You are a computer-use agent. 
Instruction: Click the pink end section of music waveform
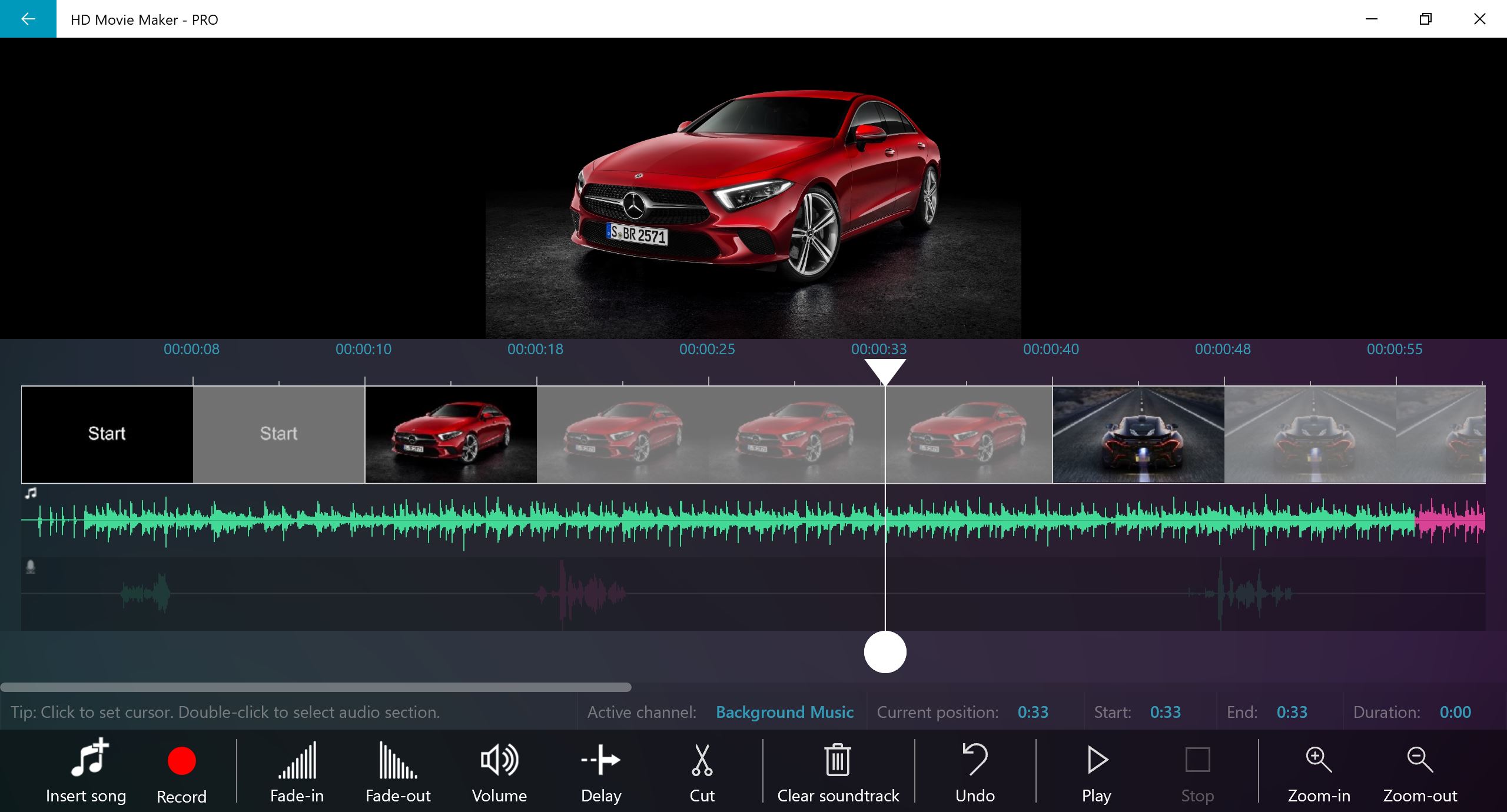[x=1450, y=520]
